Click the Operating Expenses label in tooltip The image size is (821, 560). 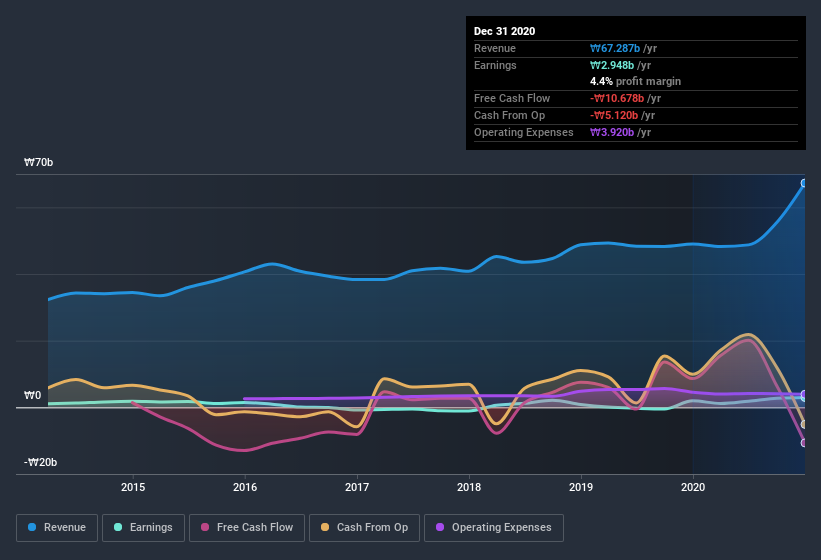click(x=524, y=132)
